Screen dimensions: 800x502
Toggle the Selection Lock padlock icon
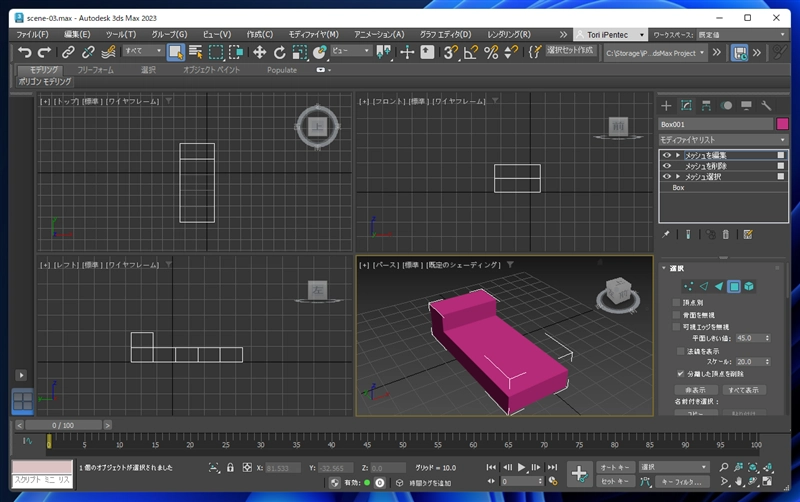[x=230, y=467]
